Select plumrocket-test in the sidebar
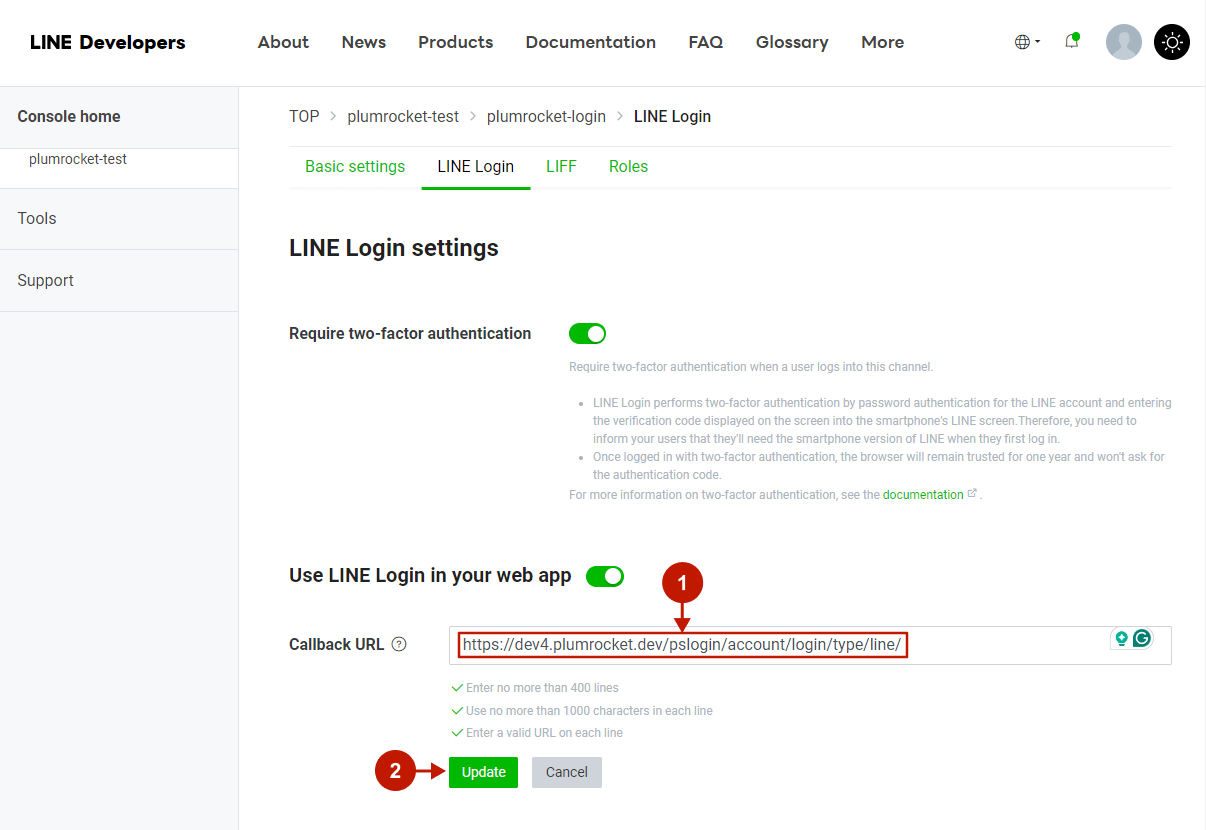The width and height of the screenshot is (1206, 830). click(78, 159)
